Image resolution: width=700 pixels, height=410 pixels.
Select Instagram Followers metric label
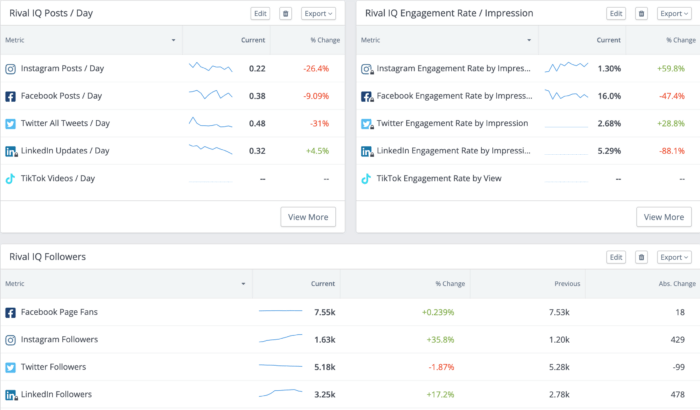point(59,339)
